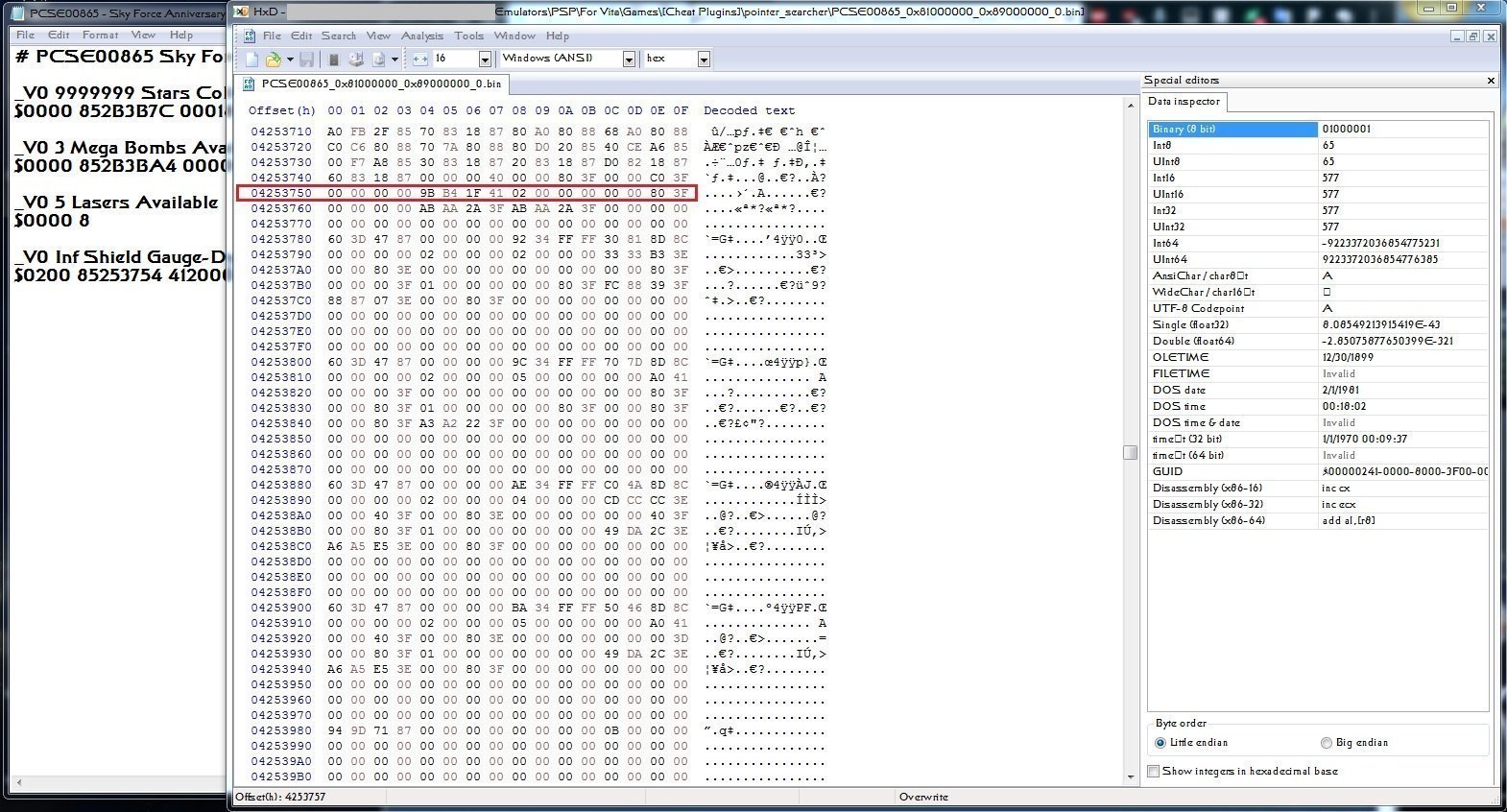This screenshot has width=1507, height=812.
Task: Close the Special editors panel
Action: coord(1491,81)
